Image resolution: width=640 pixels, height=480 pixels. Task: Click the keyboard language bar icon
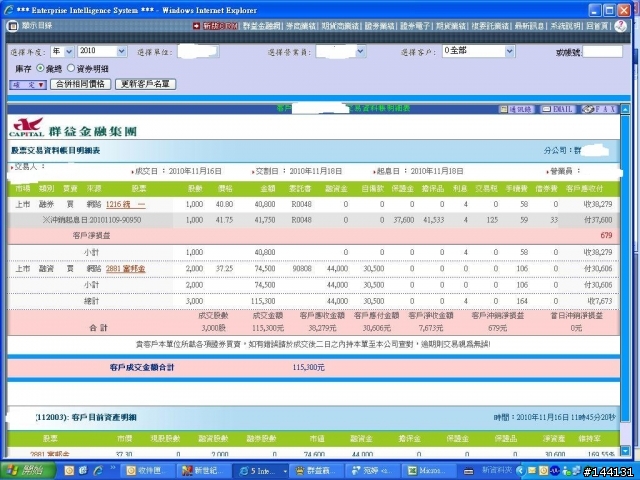[469, 471]
